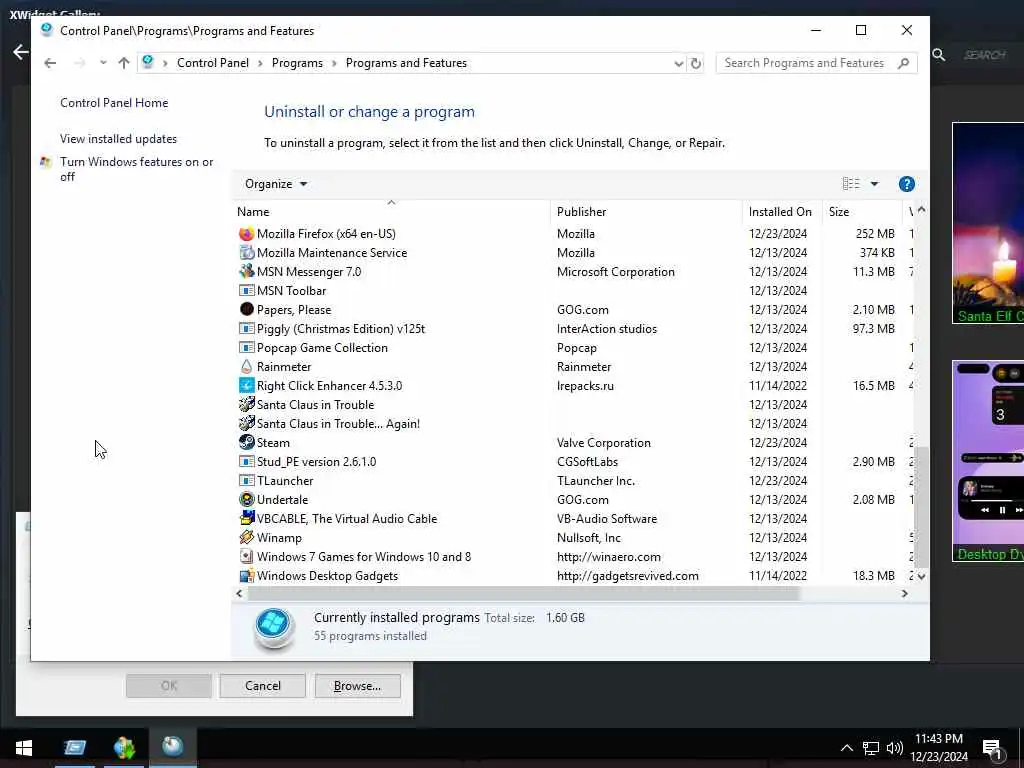Select the 252 MB size cell
1024x768 pixels.
pos(875,234)
